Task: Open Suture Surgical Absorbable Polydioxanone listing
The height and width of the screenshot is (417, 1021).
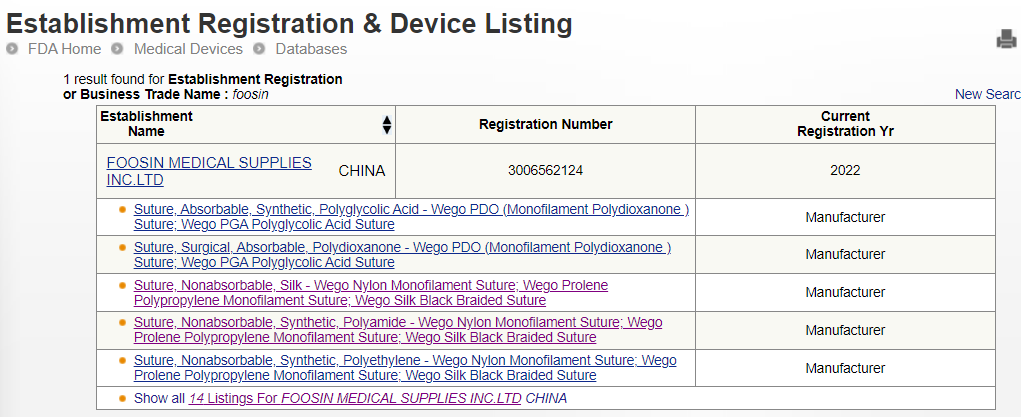Action: [x=402, y=255]
